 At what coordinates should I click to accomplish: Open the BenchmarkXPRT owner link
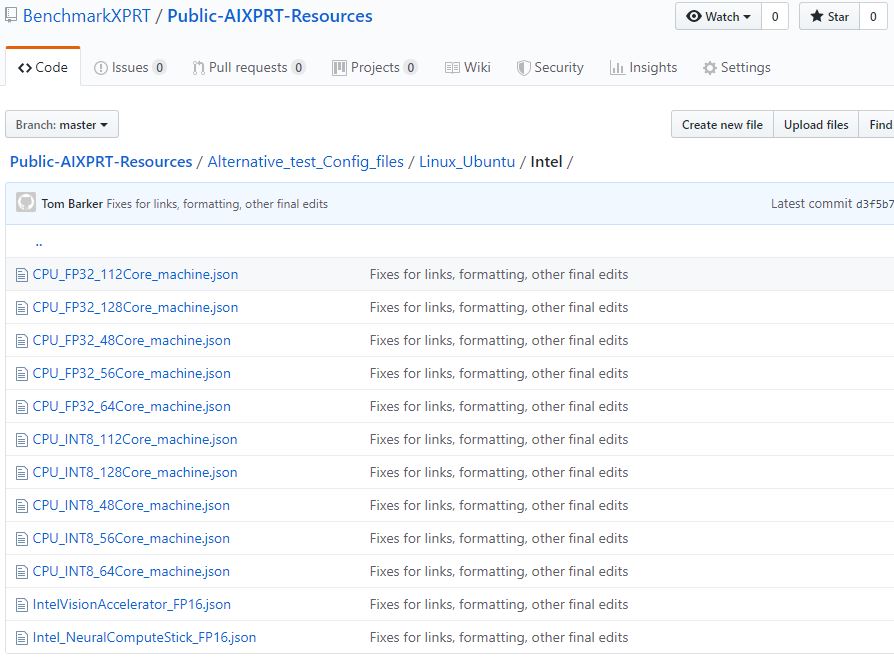87,16
